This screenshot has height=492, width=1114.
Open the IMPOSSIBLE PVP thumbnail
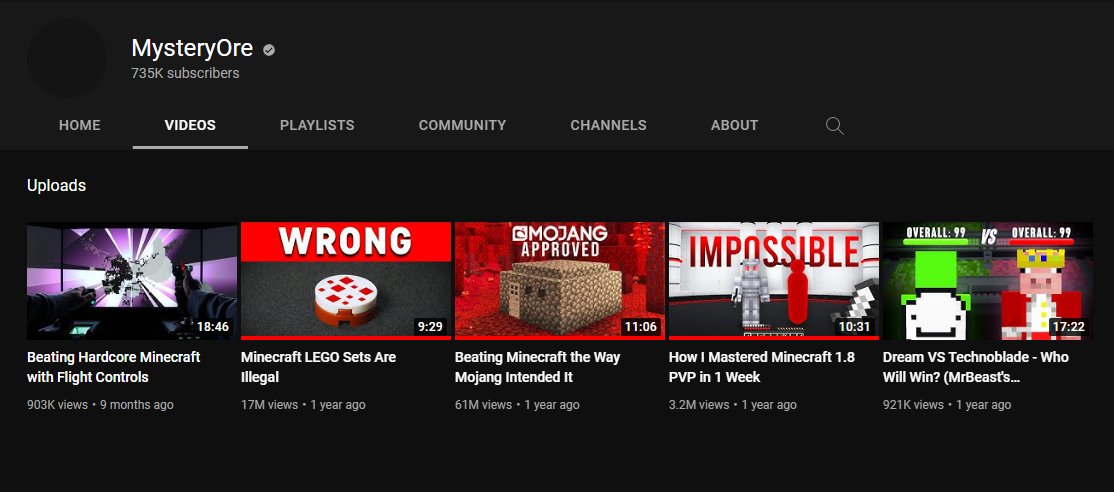coord(774,281)
